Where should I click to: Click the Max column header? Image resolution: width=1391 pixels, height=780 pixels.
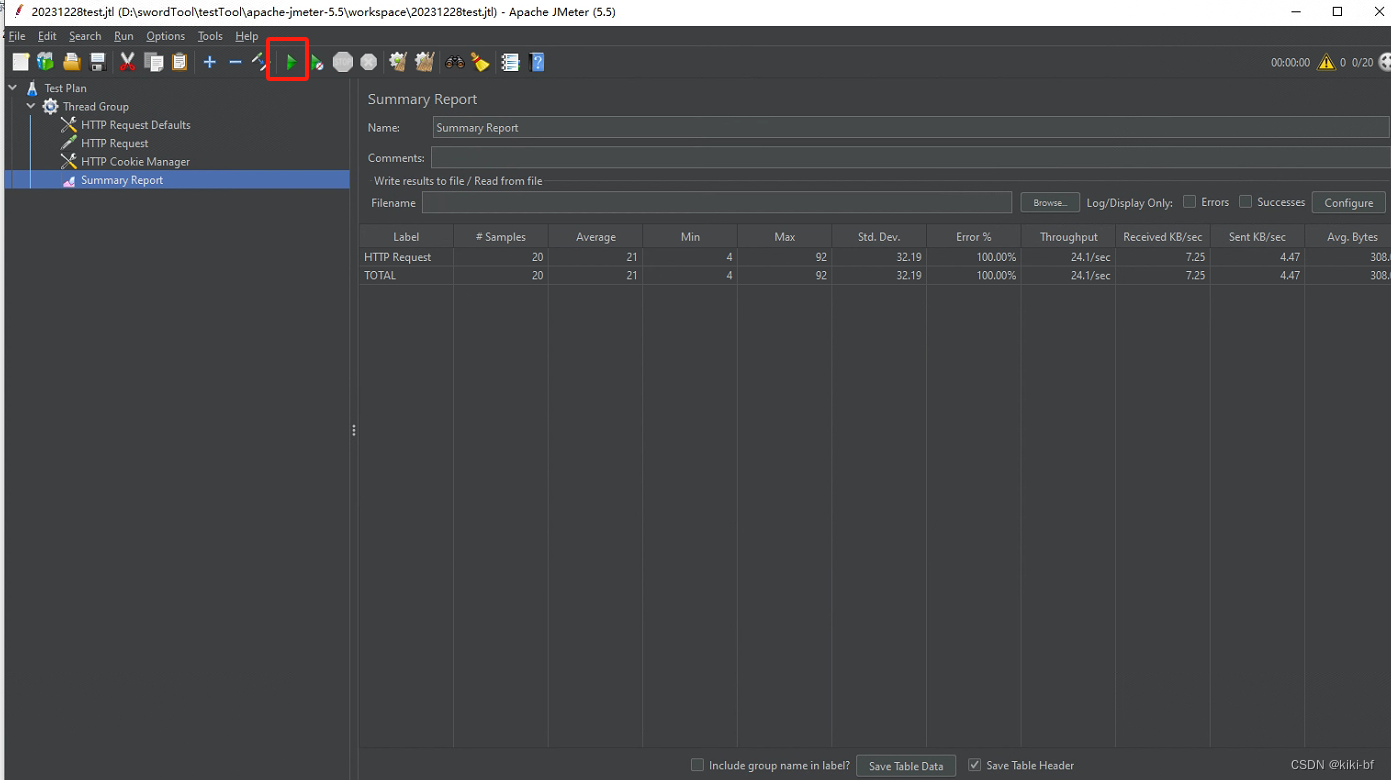point(784,237)
